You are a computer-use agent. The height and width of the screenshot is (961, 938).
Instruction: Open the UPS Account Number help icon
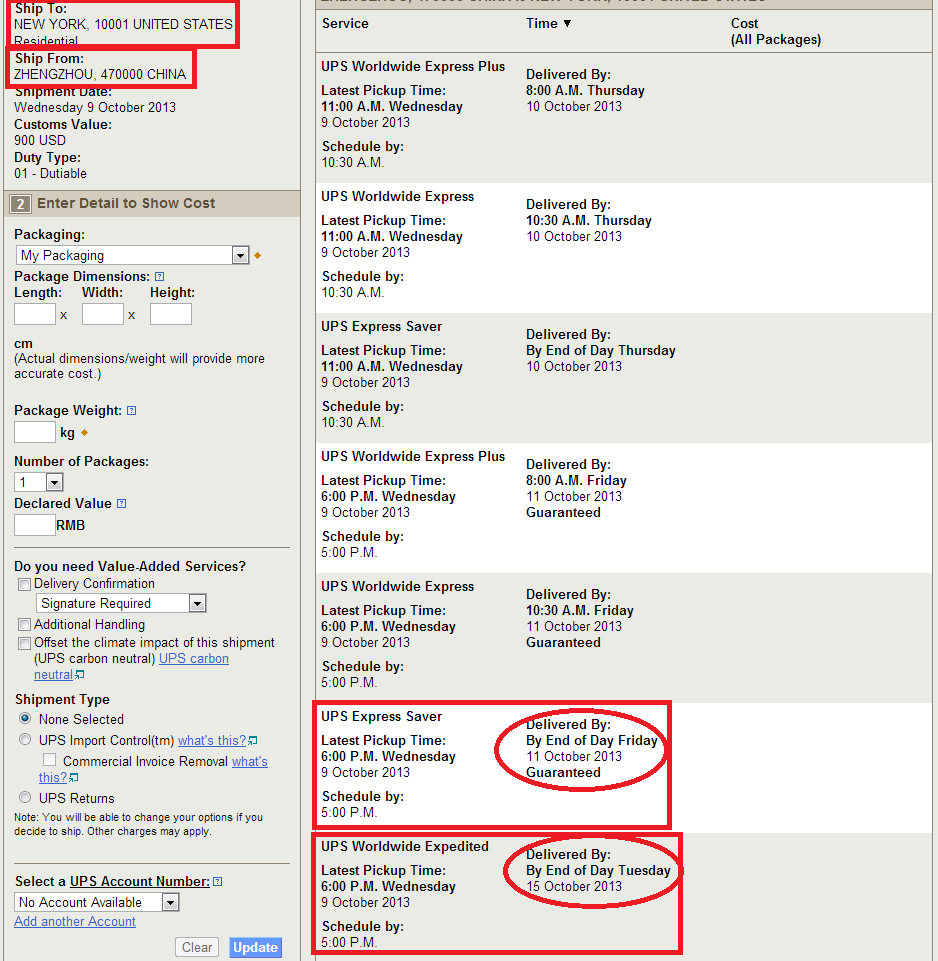[x=218, y=881]
